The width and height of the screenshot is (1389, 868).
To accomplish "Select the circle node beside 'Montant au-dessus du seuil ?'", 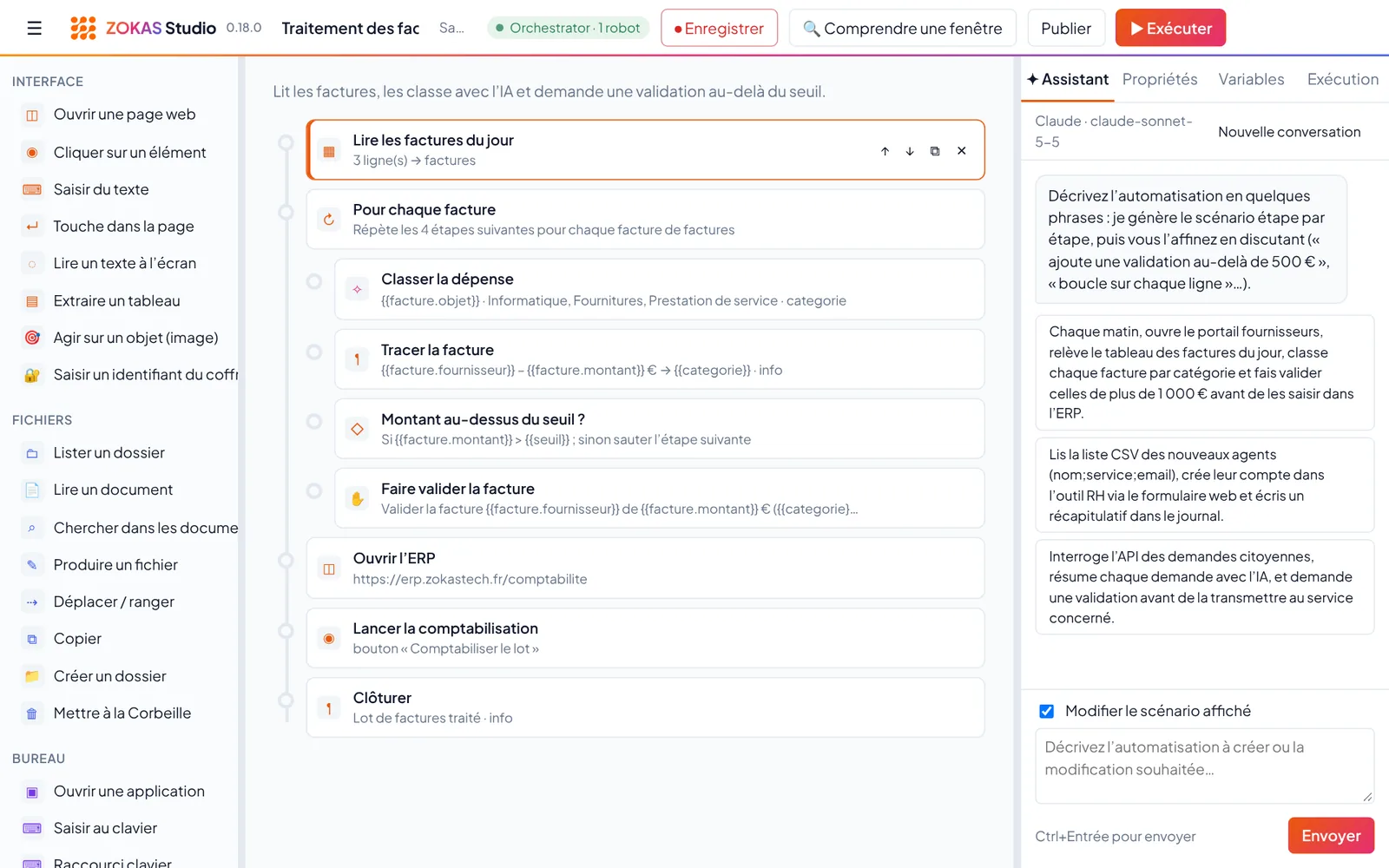I will coord(314,421).
